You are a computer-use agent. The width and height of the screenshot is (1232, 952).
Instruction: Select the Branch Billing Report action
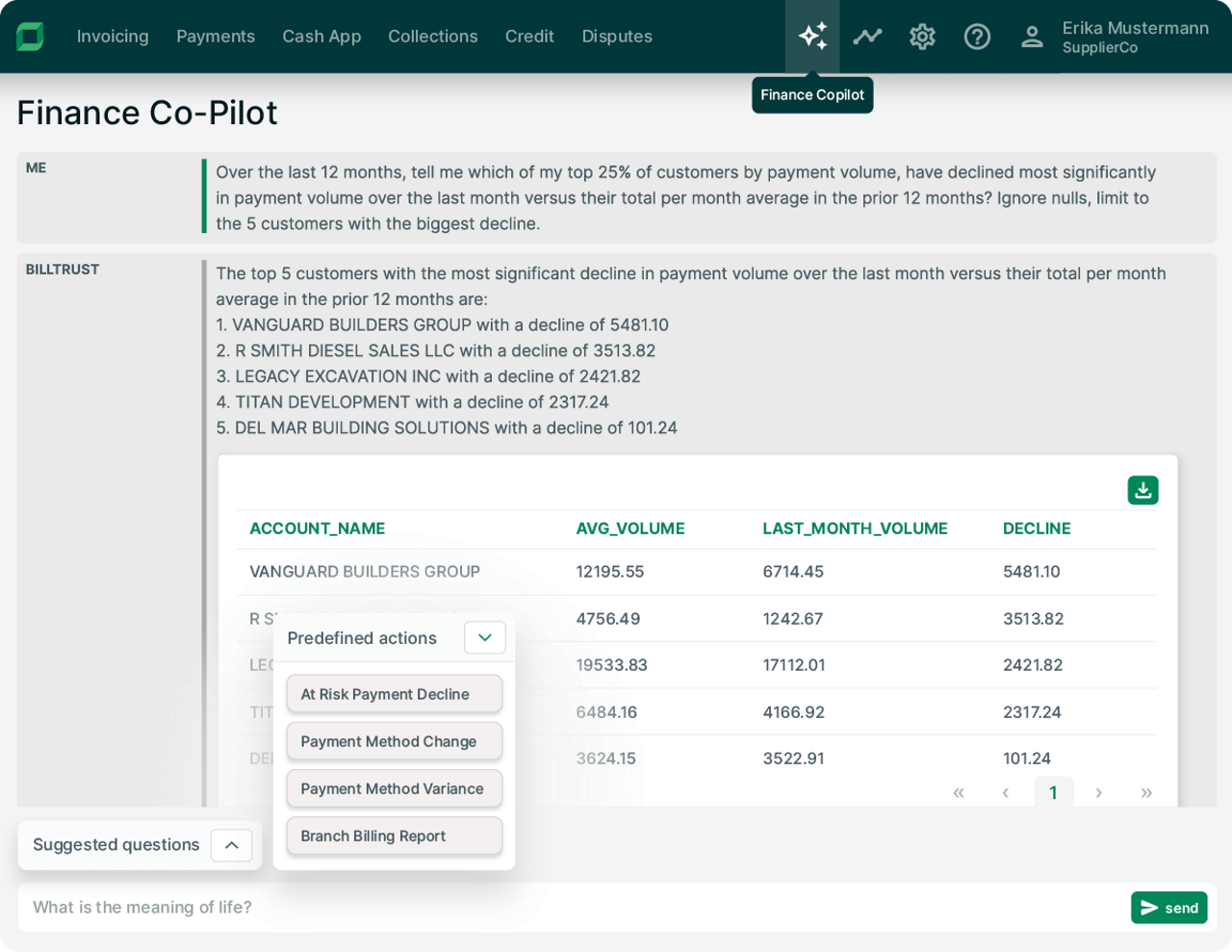[x=394, y=836]
